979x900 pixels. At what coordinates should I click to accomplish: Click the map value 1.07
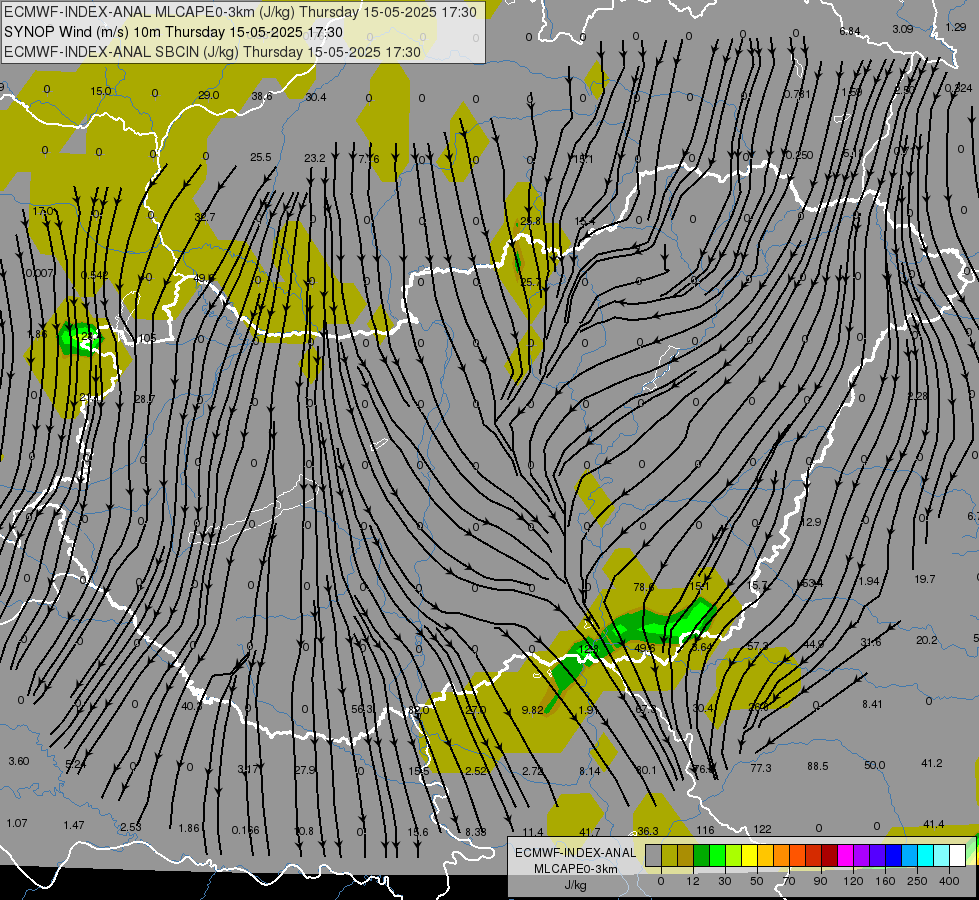[x=17, y=823]
